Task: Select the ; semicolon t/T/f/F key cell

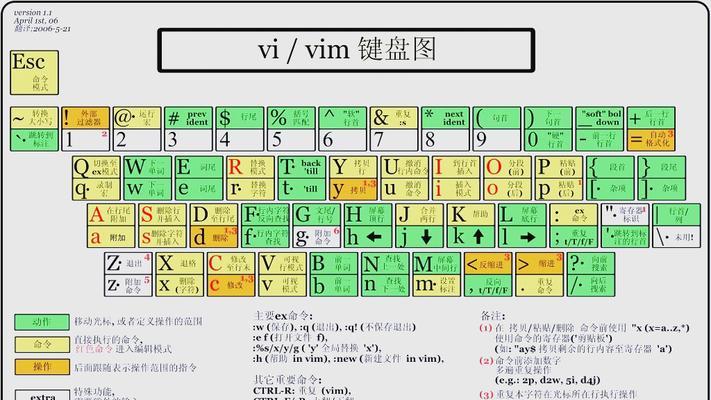Action: 574,236
